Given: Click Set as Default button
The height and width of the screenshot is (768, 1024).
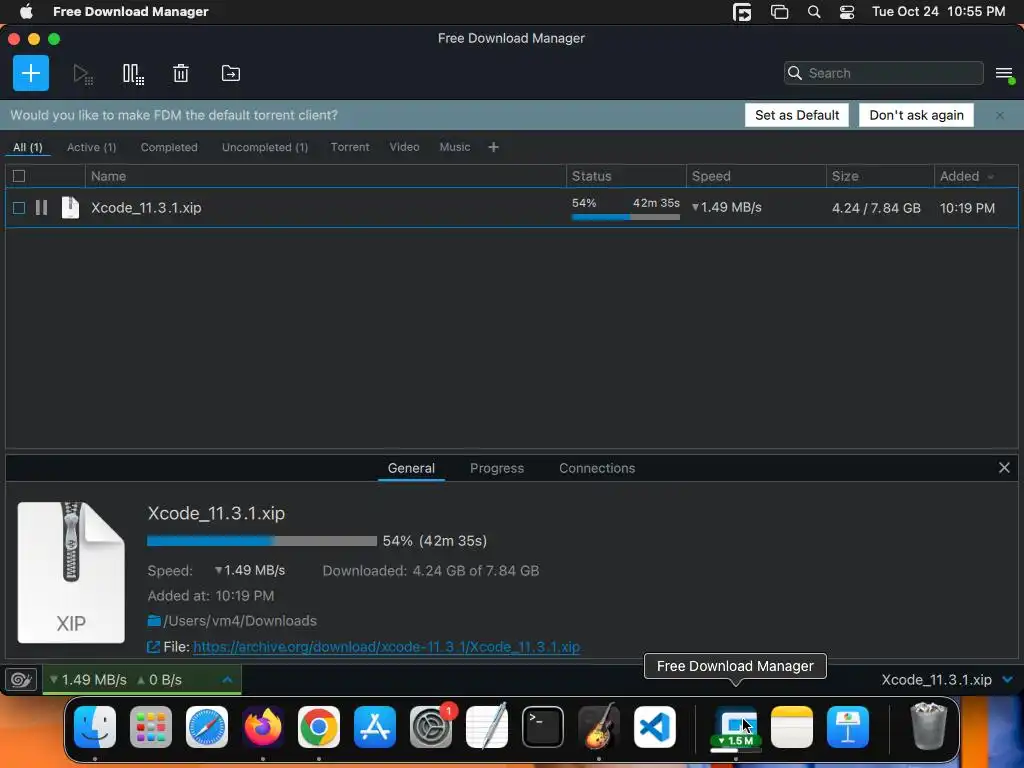Looking at the screenshot, I should (x=797, y=115).
